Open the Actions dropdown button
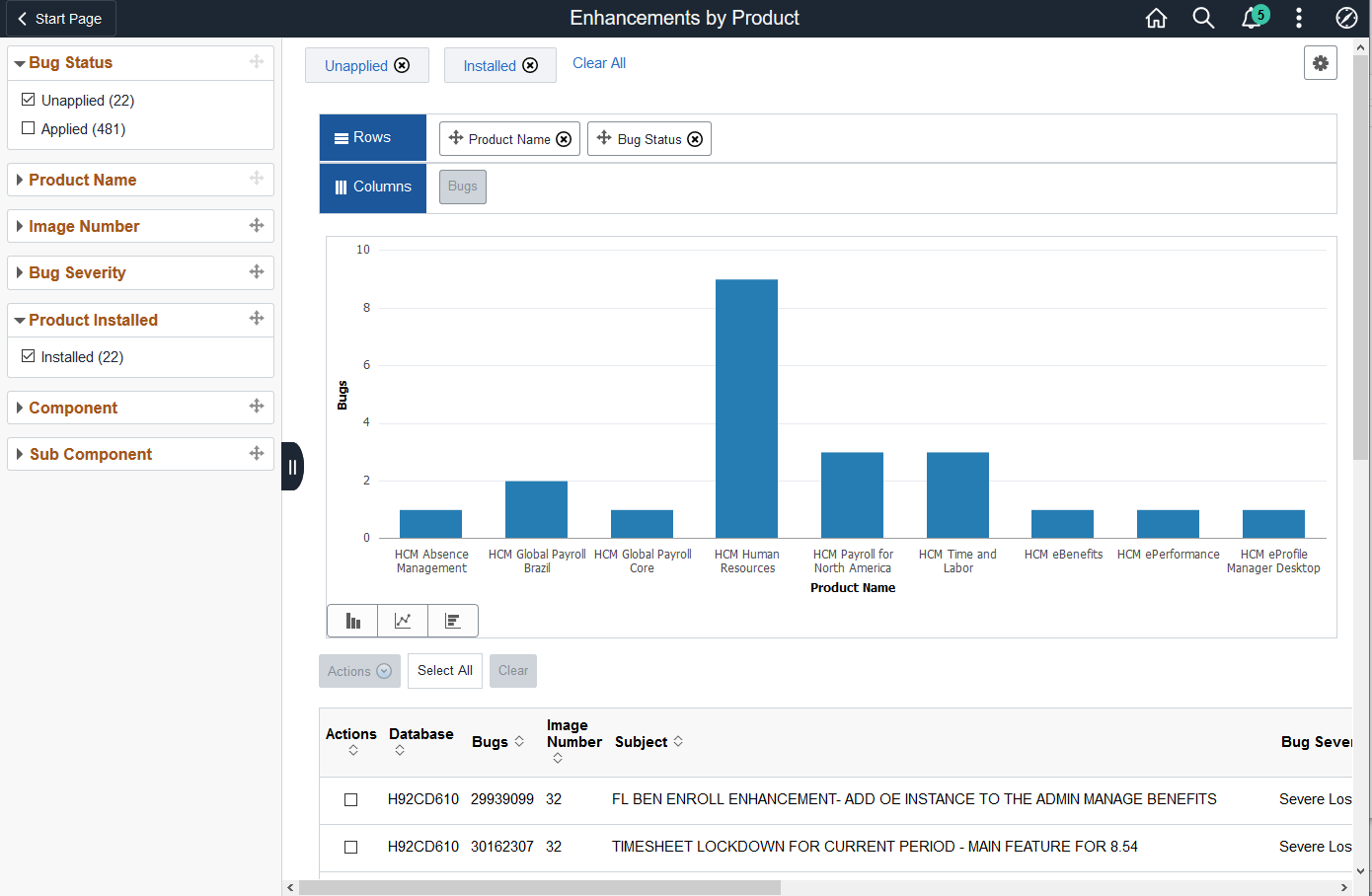This screenshot has height=896, width=1372. [359, 671]
